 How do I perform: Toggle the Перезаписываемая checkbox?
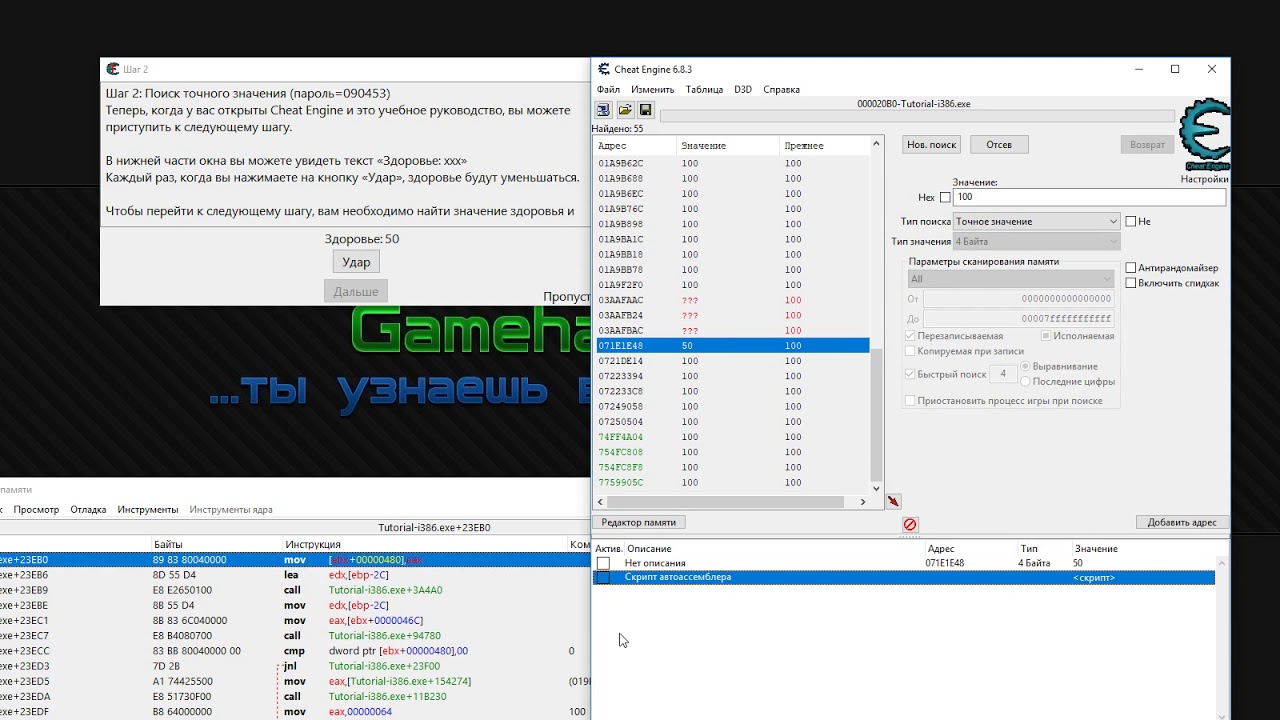[910, 336]
